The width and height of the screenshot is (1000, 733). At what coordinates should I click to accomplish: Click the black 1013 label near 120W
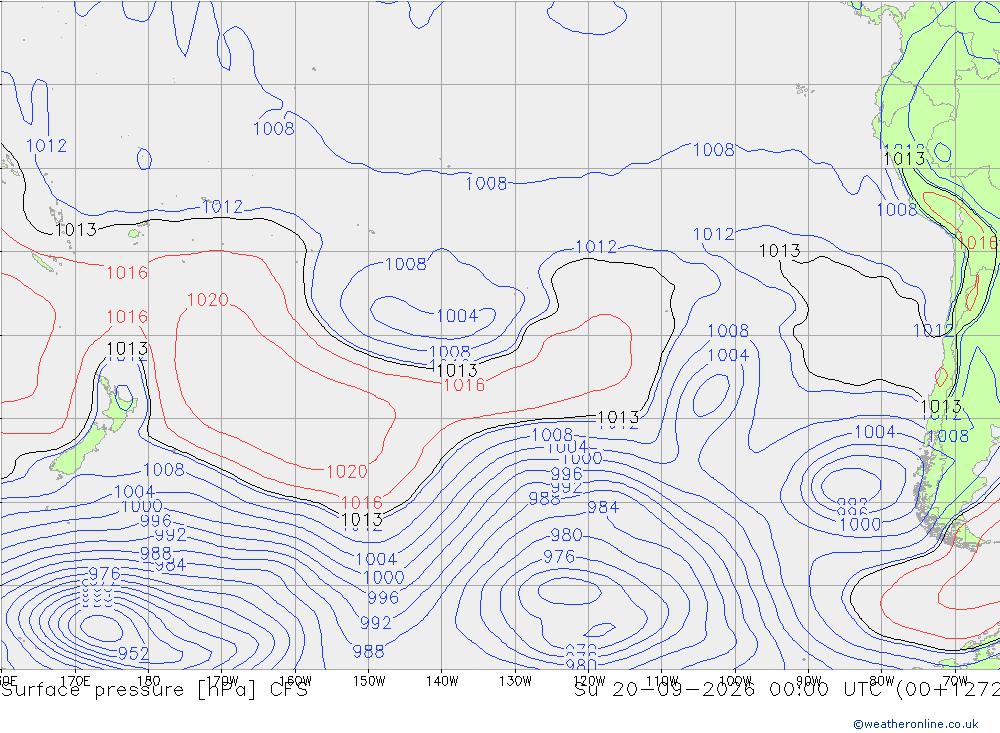click(618, 418)
